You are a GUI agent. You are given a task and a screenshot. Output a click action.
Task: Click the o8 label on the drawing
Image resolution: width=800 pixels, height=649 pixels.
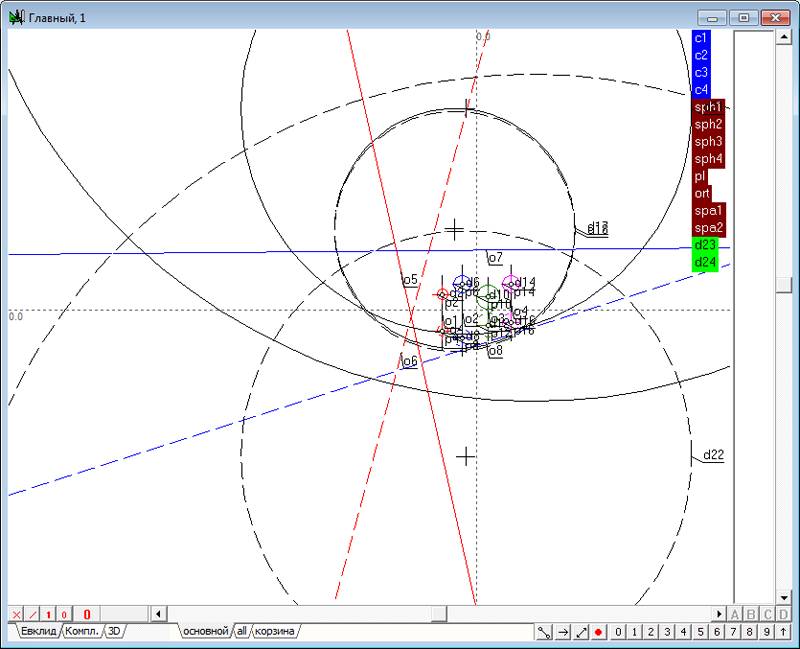495,351
